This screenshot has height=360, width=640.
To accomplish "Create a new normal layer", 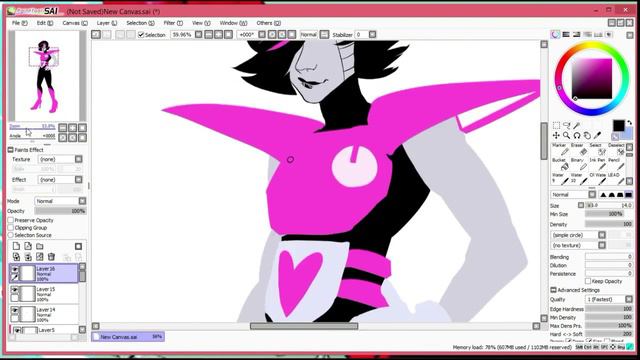I will click(16, 246).
